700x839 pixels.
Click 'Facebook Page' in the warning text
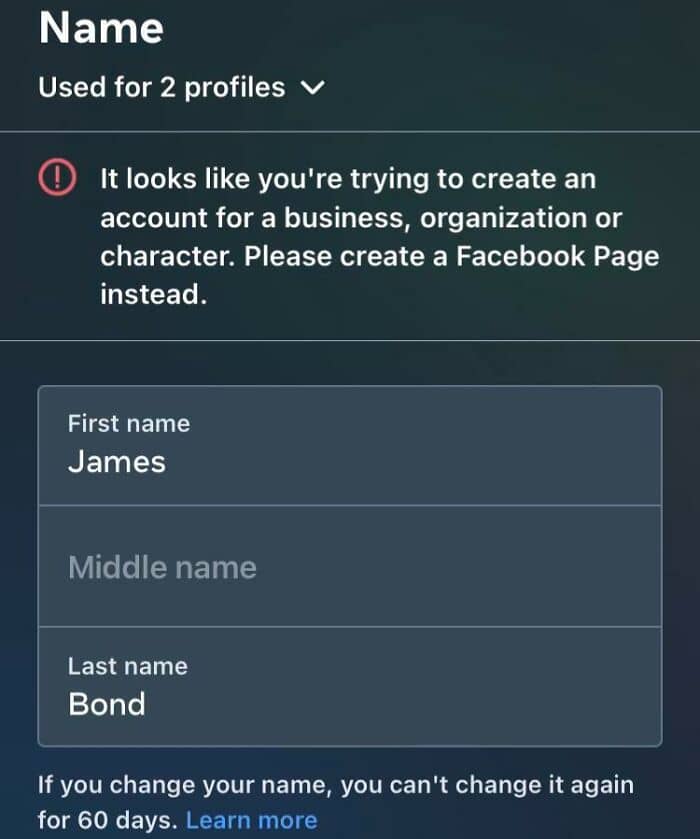[558, 256]
